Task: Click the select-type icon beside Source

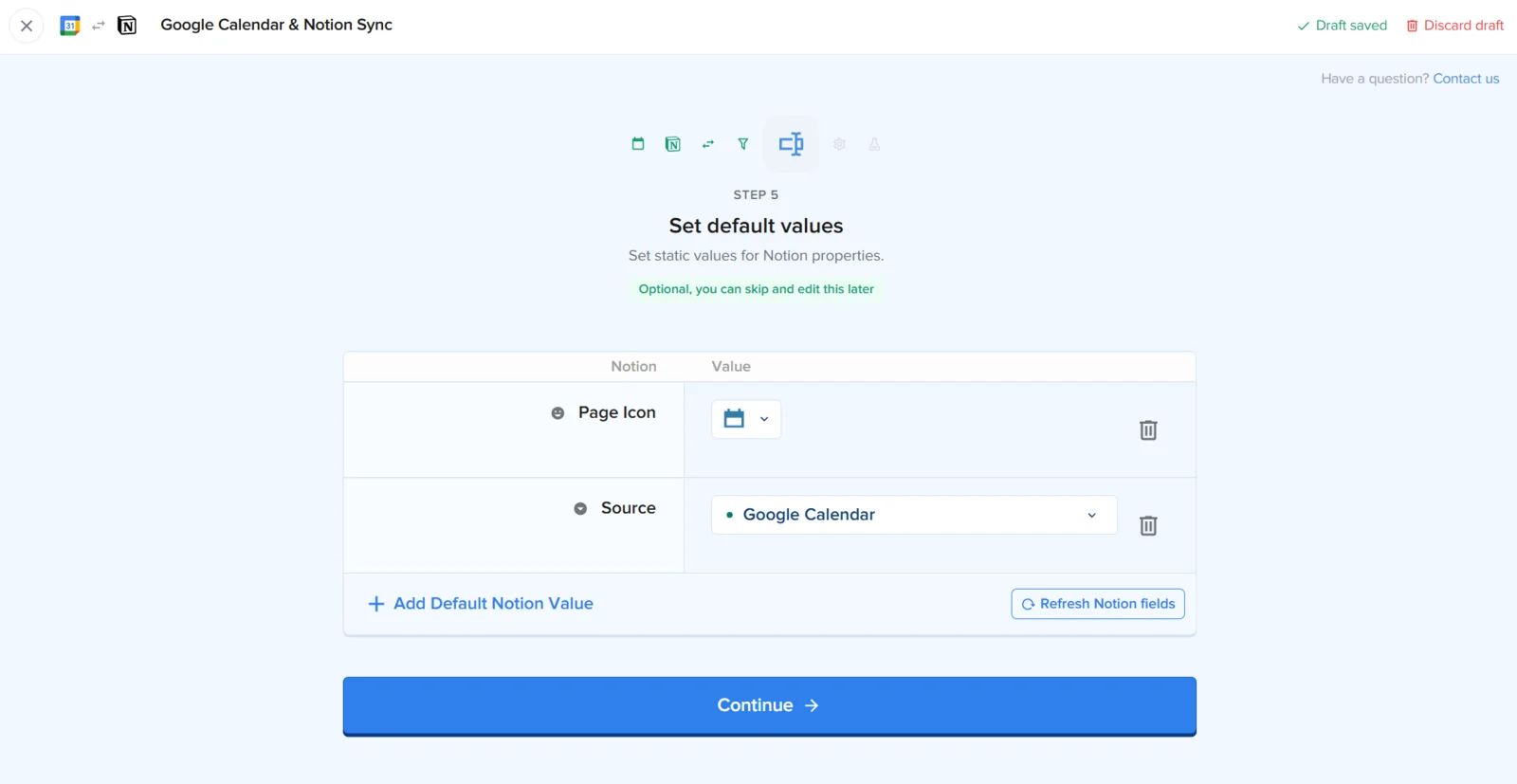Action: (x=580, y=509)
